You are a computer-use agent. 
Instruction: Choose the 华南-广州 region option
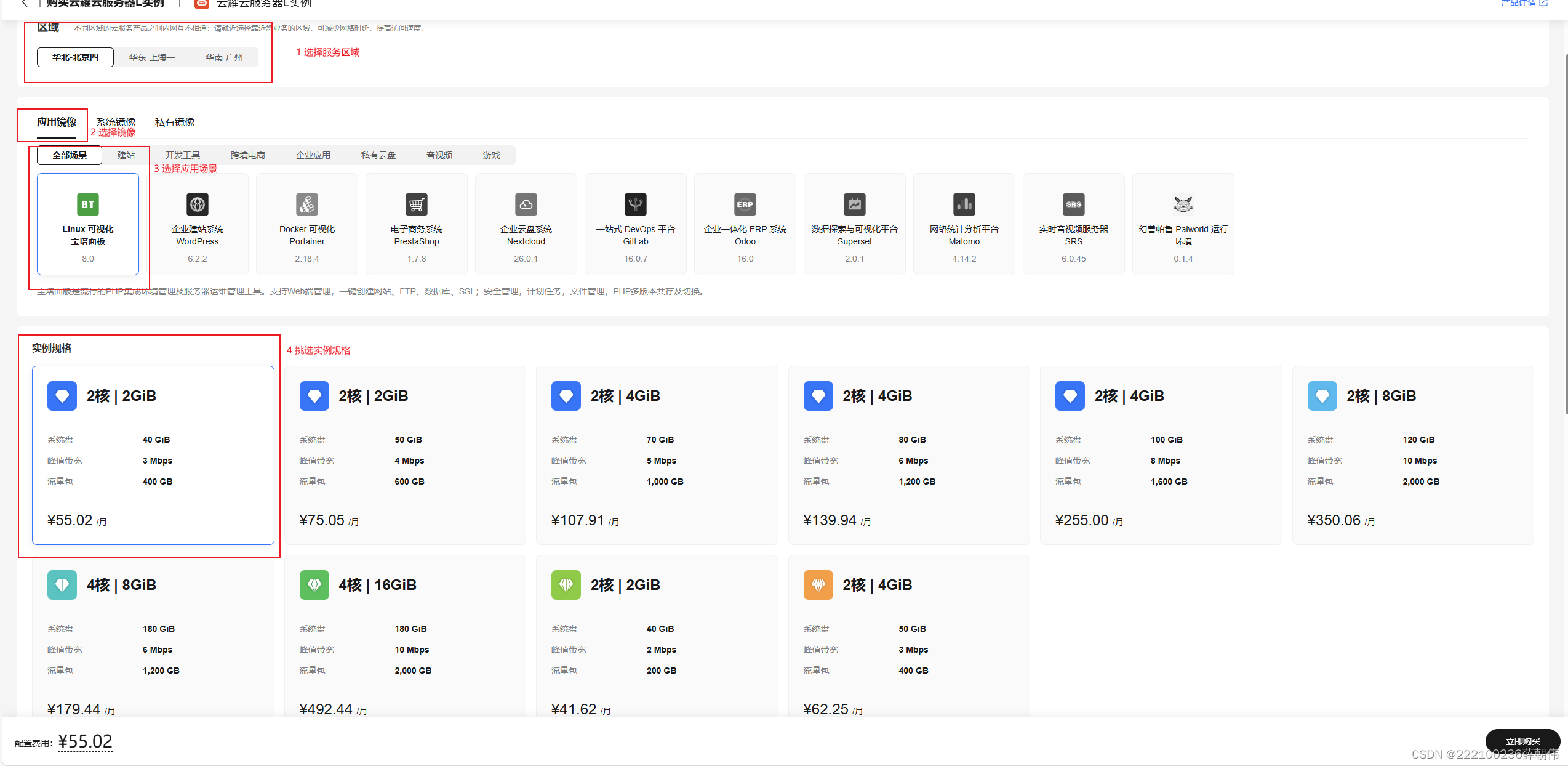224,57
